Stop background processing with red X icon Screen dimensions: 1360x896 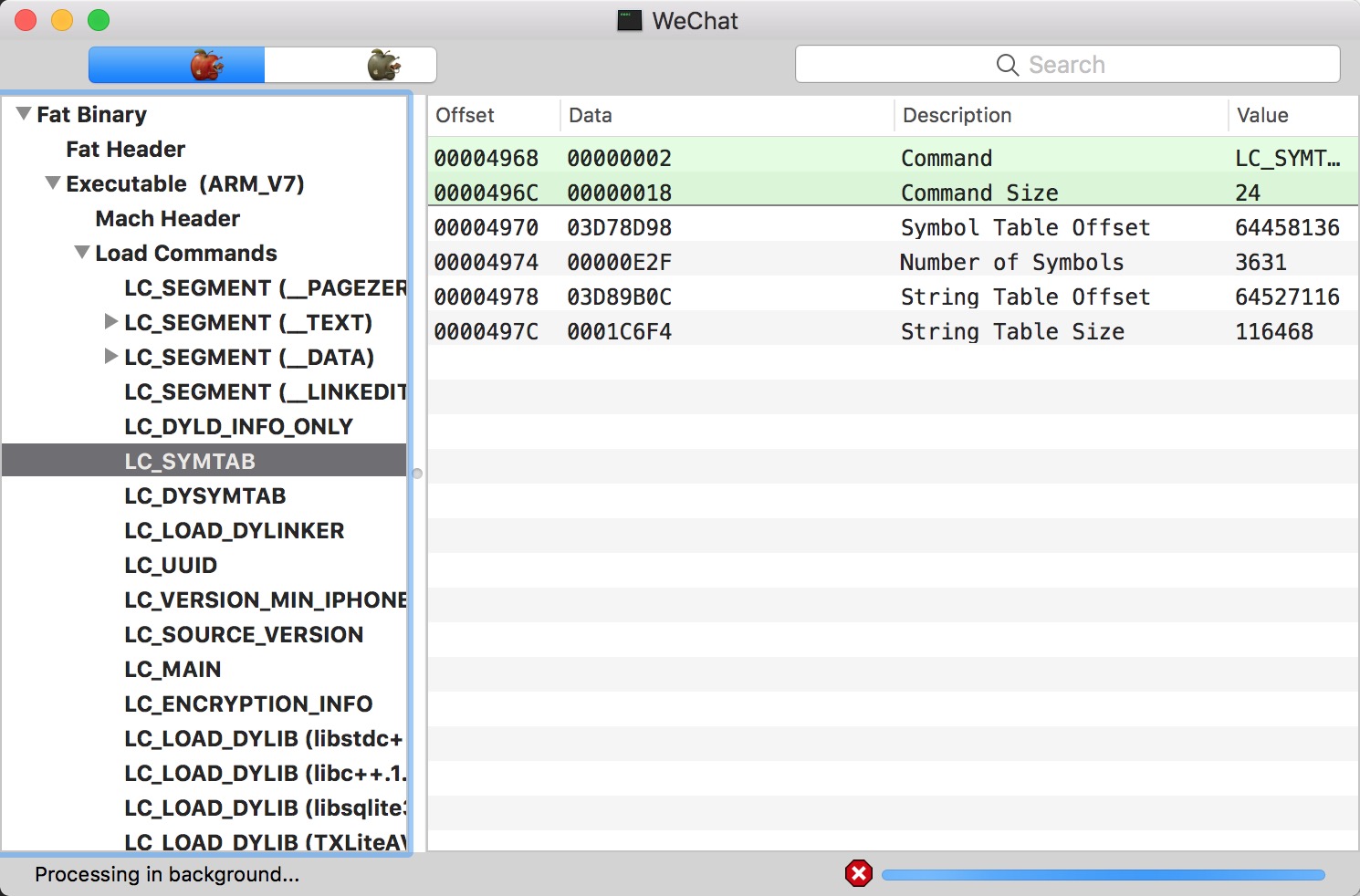coord(859,874)
